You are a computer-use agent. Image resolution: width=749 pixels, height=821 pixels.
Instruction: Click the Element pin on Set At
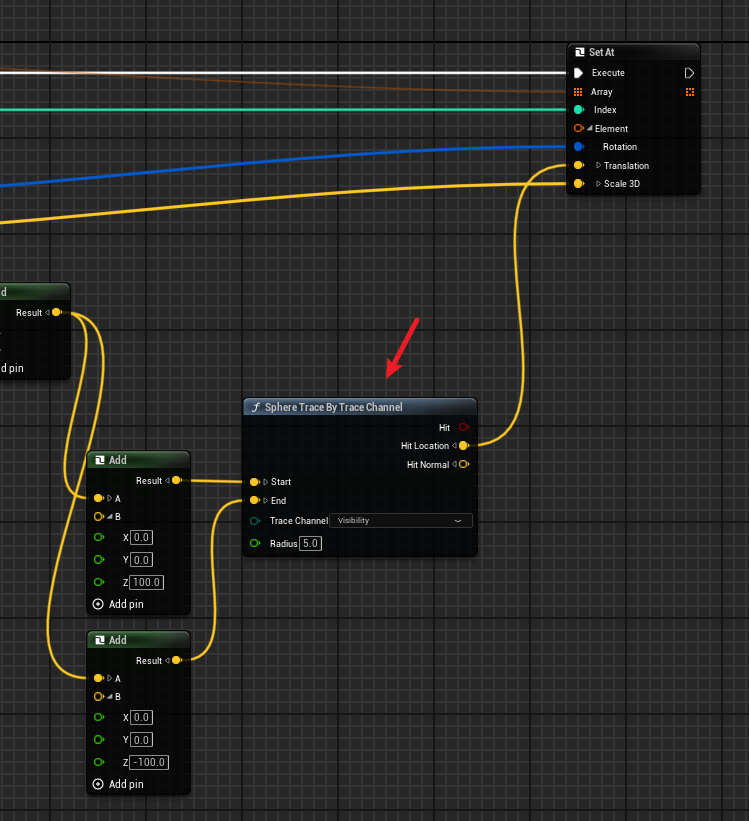coord(578,128)
